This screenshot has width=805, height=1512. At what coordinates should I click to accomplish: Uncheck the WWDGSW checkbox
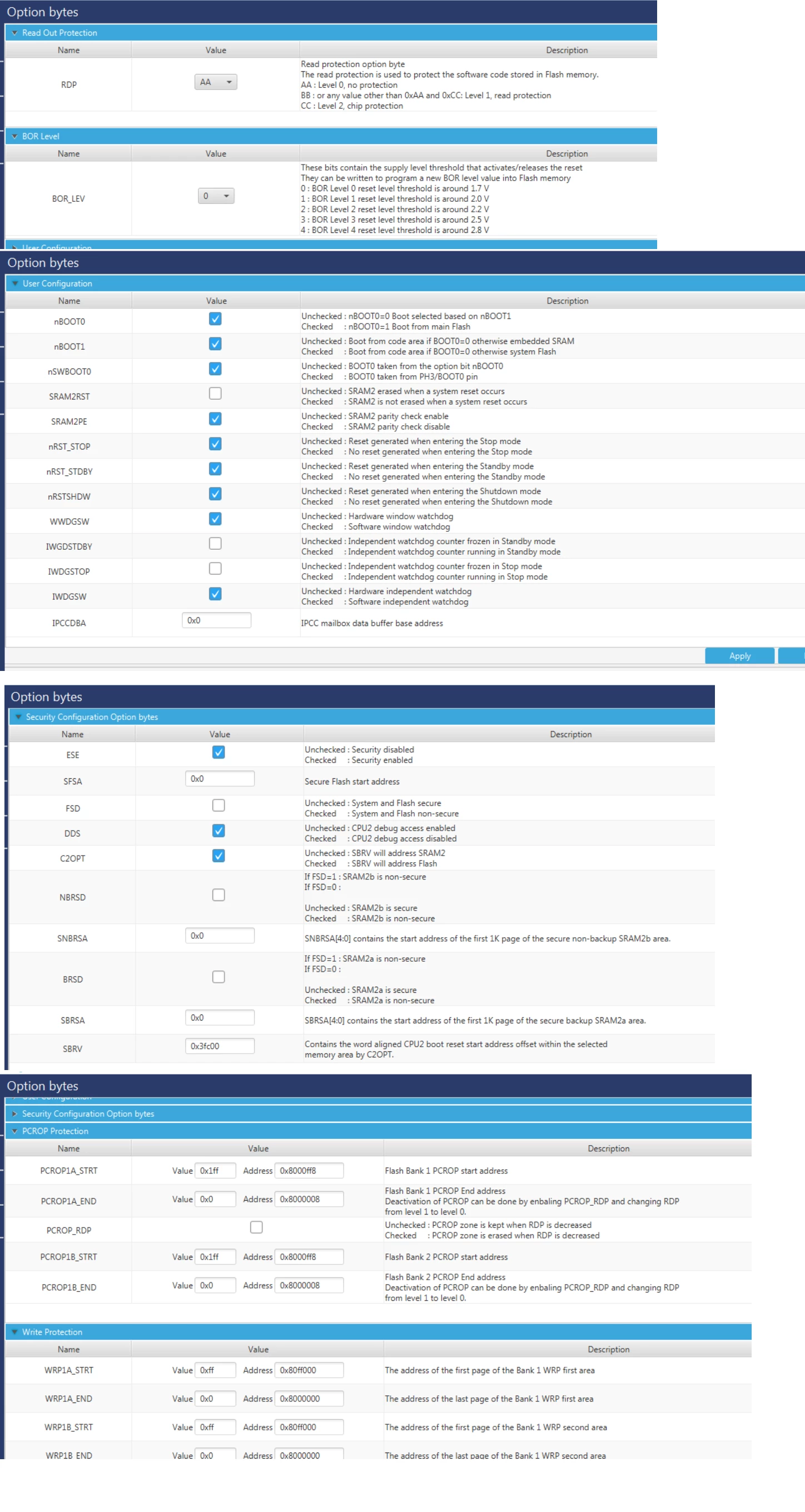tap(216, 519)
